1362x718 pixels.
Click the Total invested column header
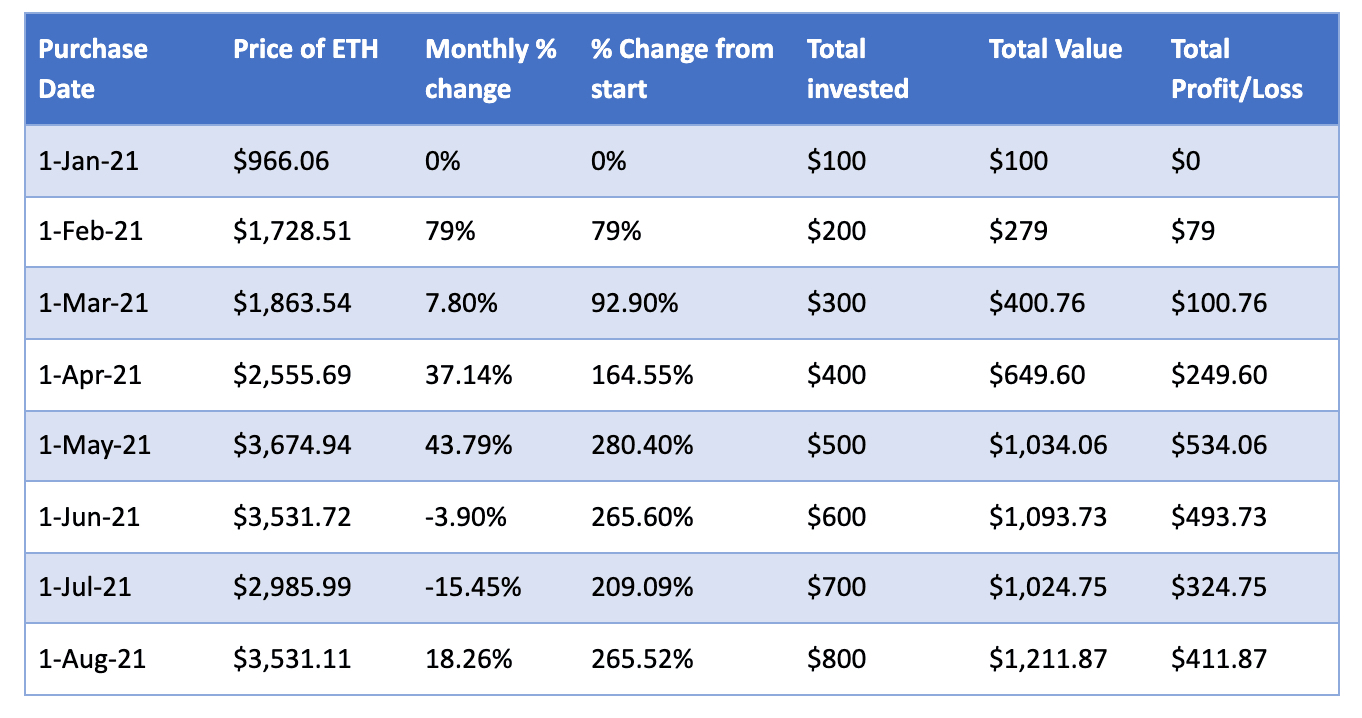(857, 69)
